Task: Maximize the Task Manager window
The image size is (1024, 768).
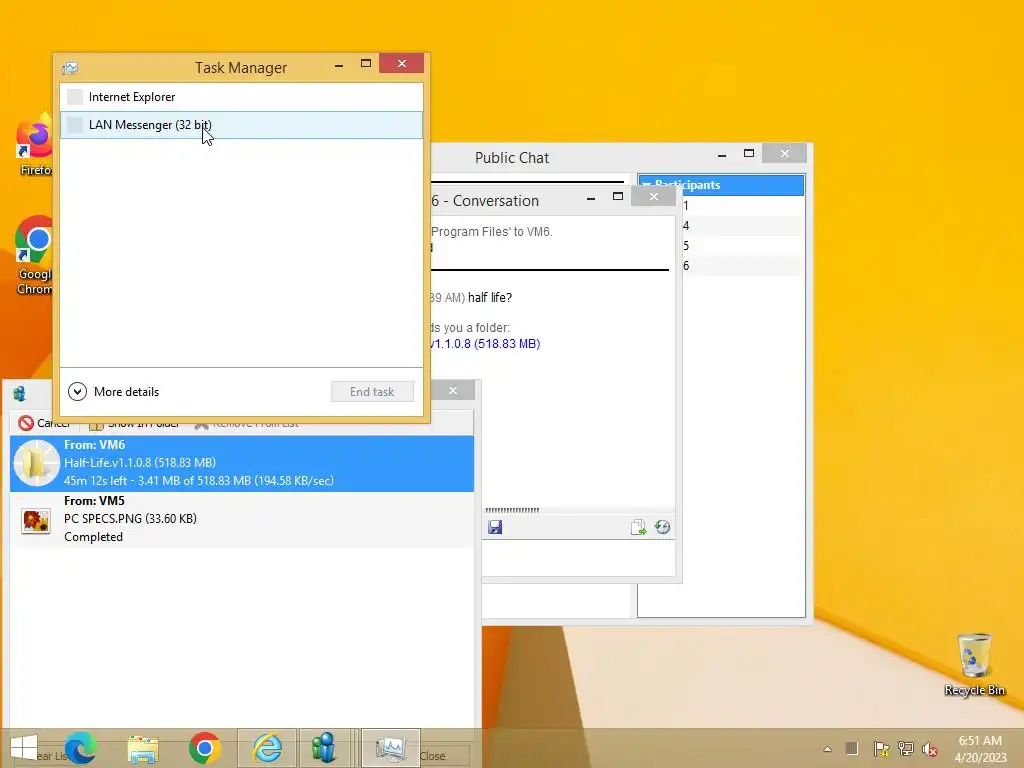Action: [x=366, y=64]
